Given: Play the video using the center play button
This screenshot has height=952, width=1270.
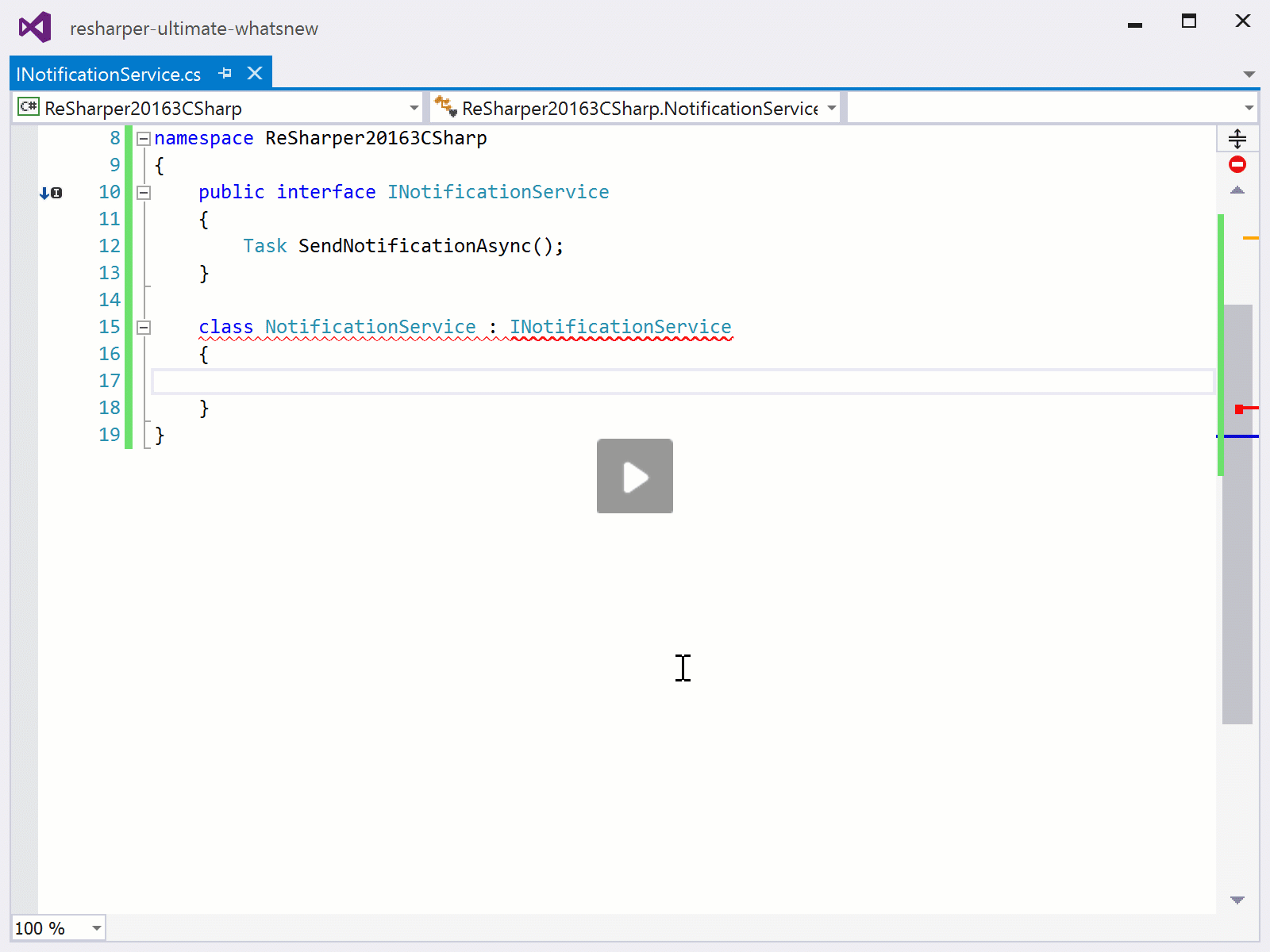Looking at the screenshot, I should pyautogui.click(x=635, y=476).
